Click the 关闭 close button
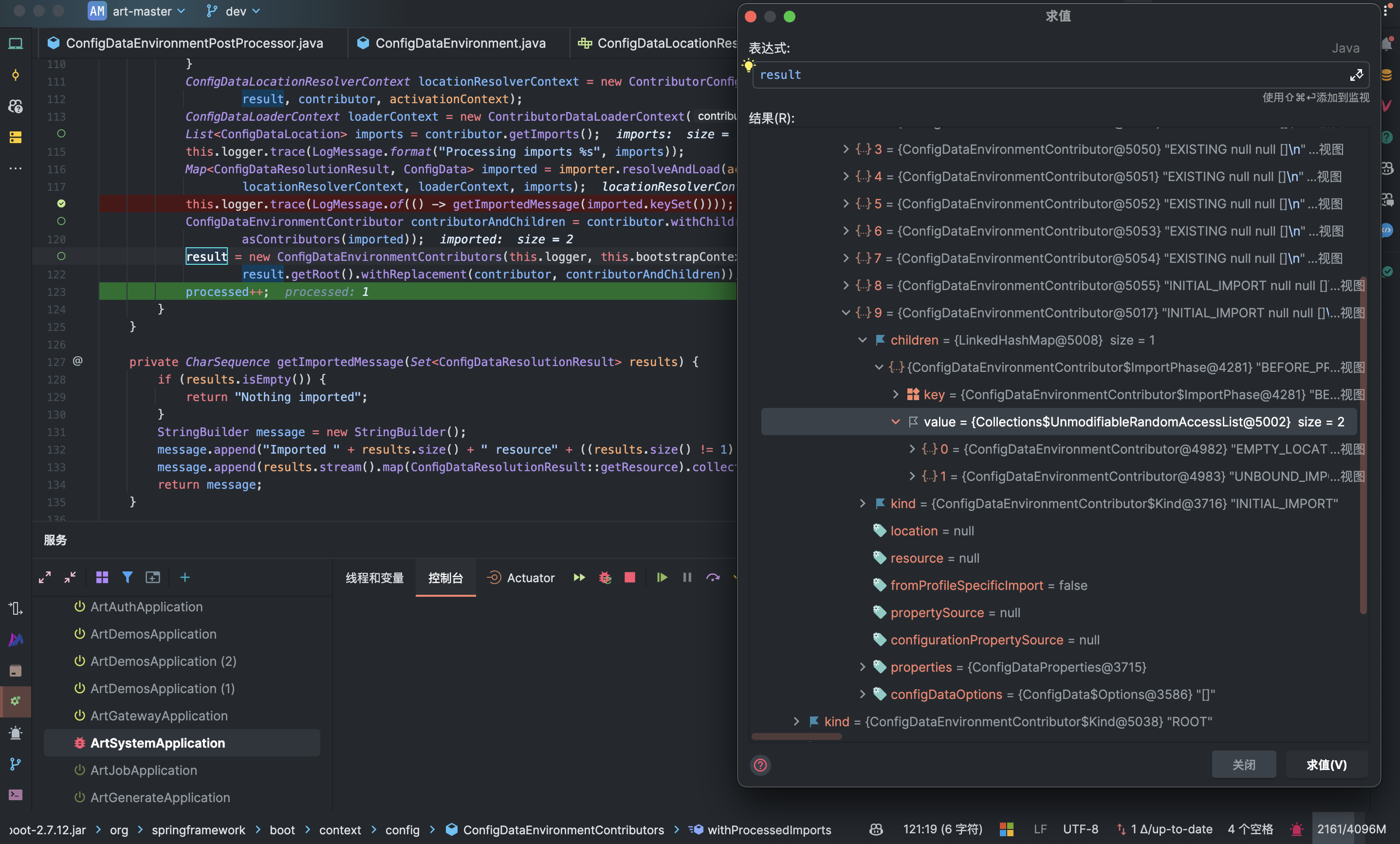 (x=1243, y=765)
